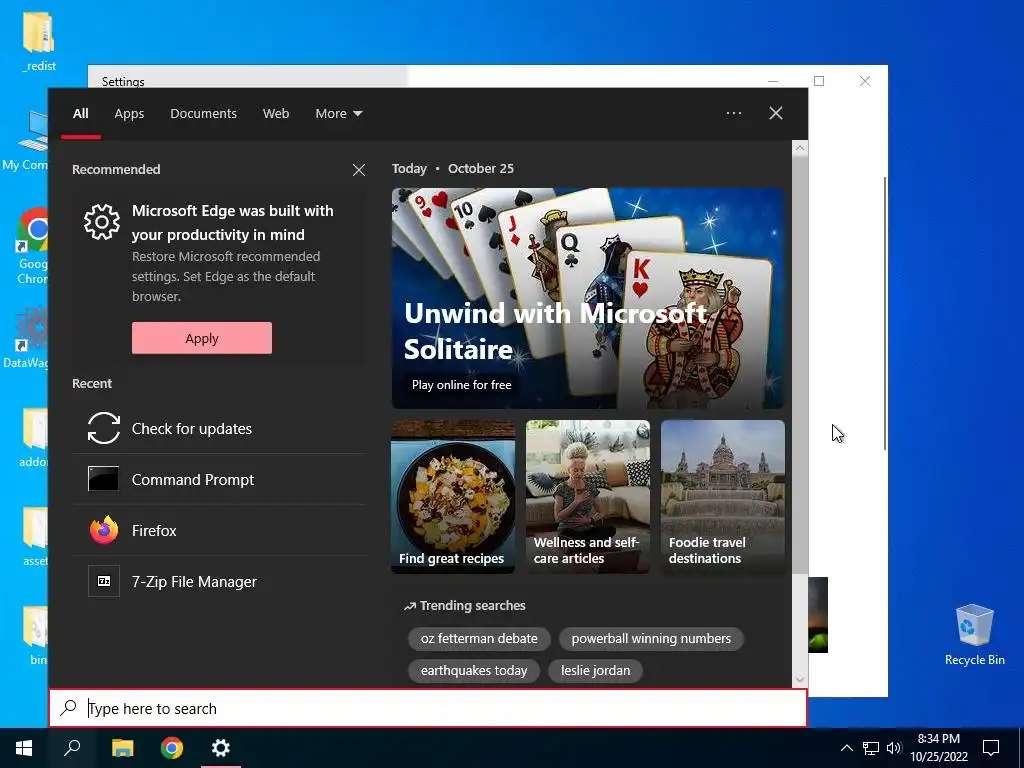Close the Settings window
1024x768 pixels.
point(865,81)
